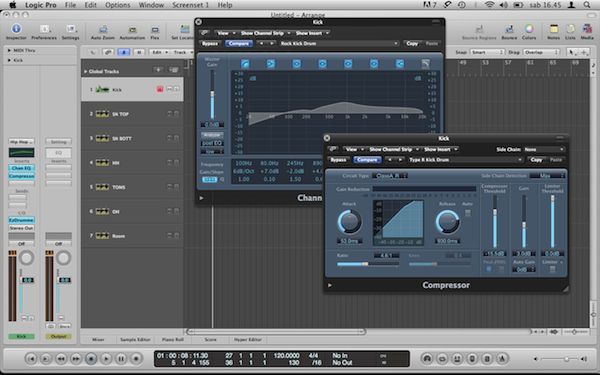This screenshot has width=600, height=375.
Task: Click the master volume slider in transport bar
Action: pos(559,359)
